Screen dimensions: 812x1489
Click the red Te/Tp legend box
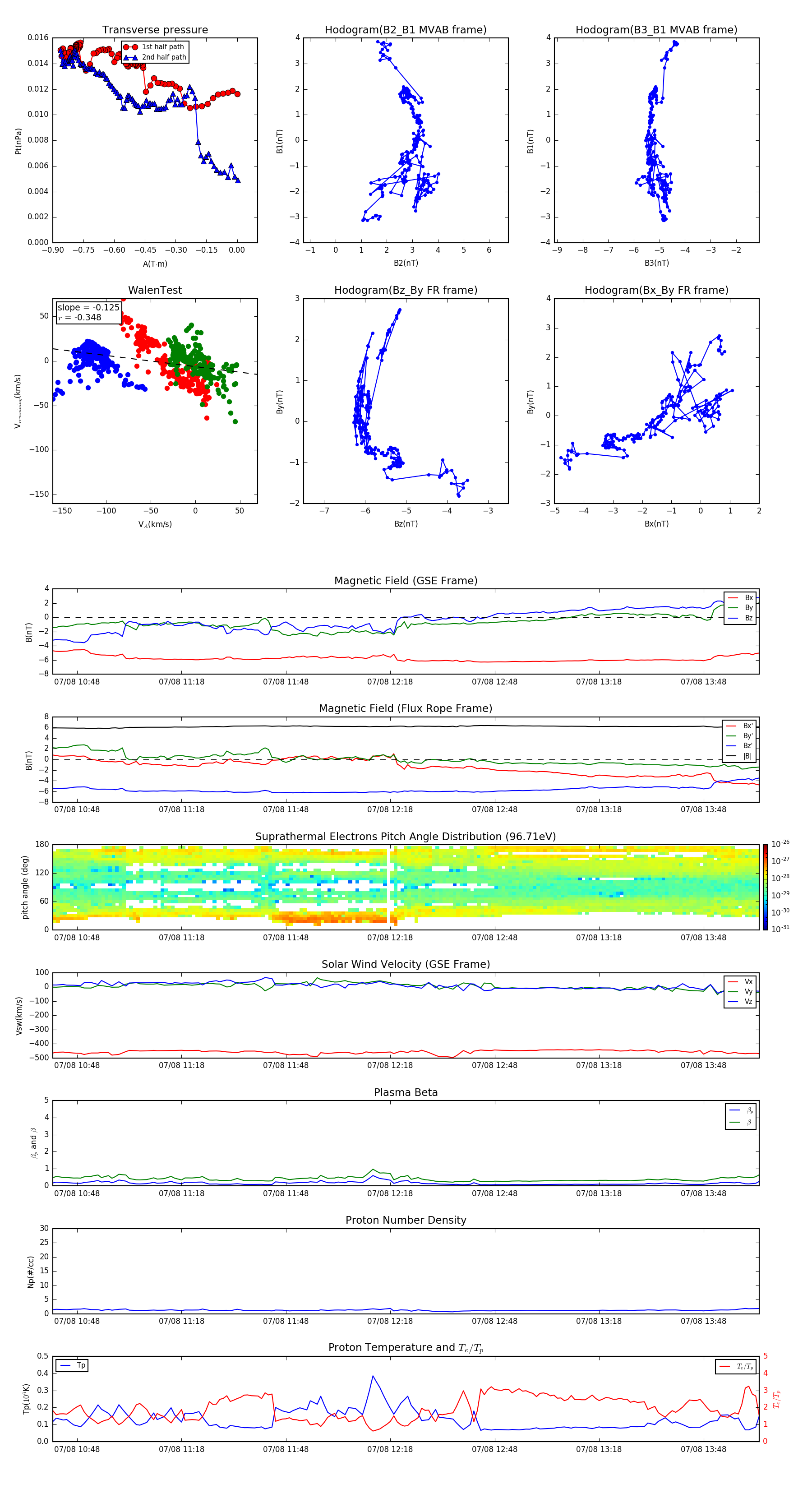click(x=736, y=1366)
